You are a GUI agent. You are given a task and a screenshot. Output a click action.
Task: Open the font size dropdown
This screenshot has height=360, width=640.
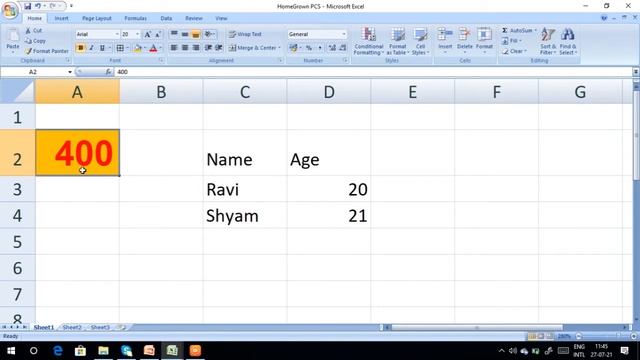tap(138, 34)
